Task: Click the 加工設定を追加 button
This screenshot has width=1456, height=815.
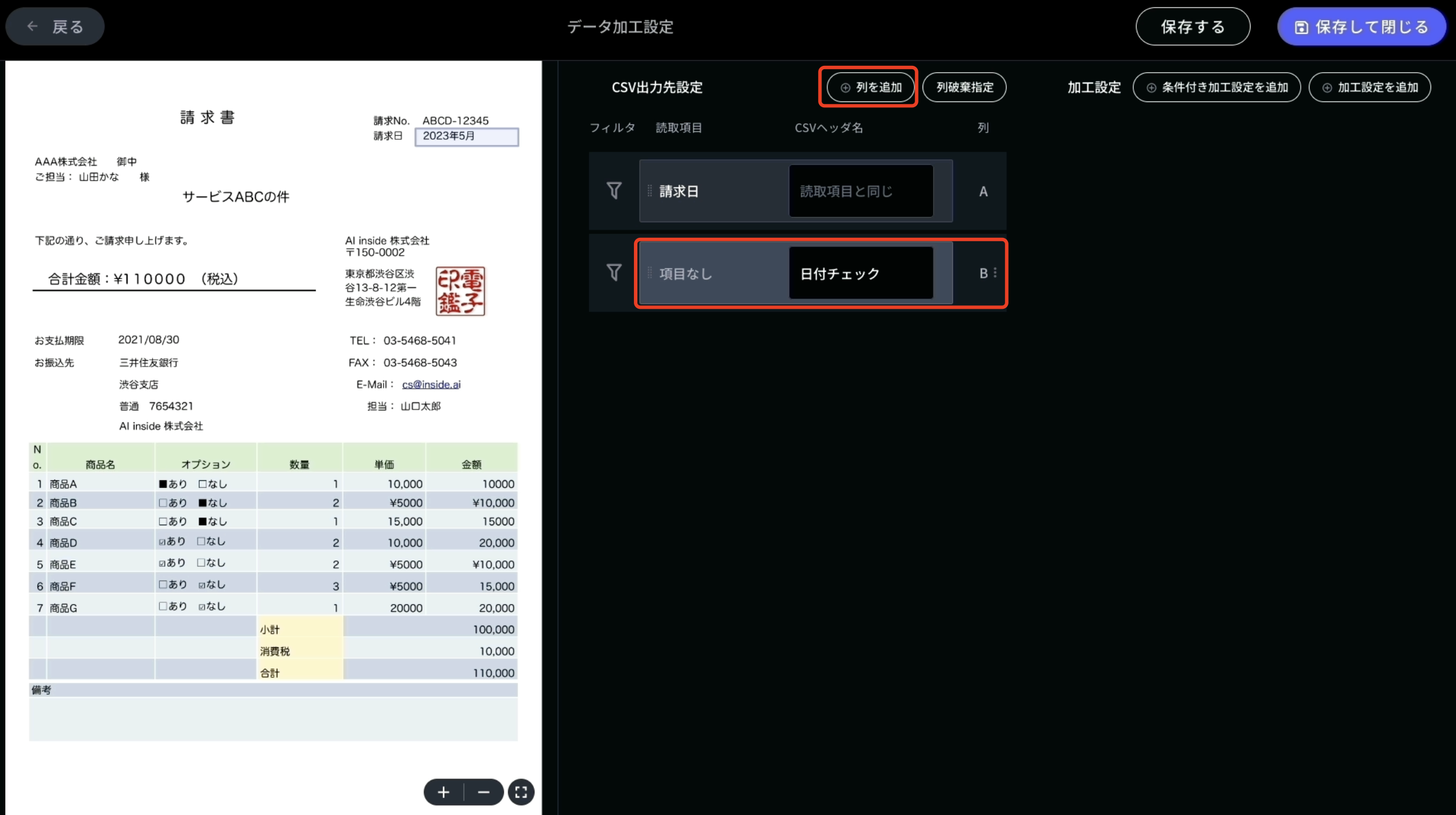Action: tap(1369, 87)
